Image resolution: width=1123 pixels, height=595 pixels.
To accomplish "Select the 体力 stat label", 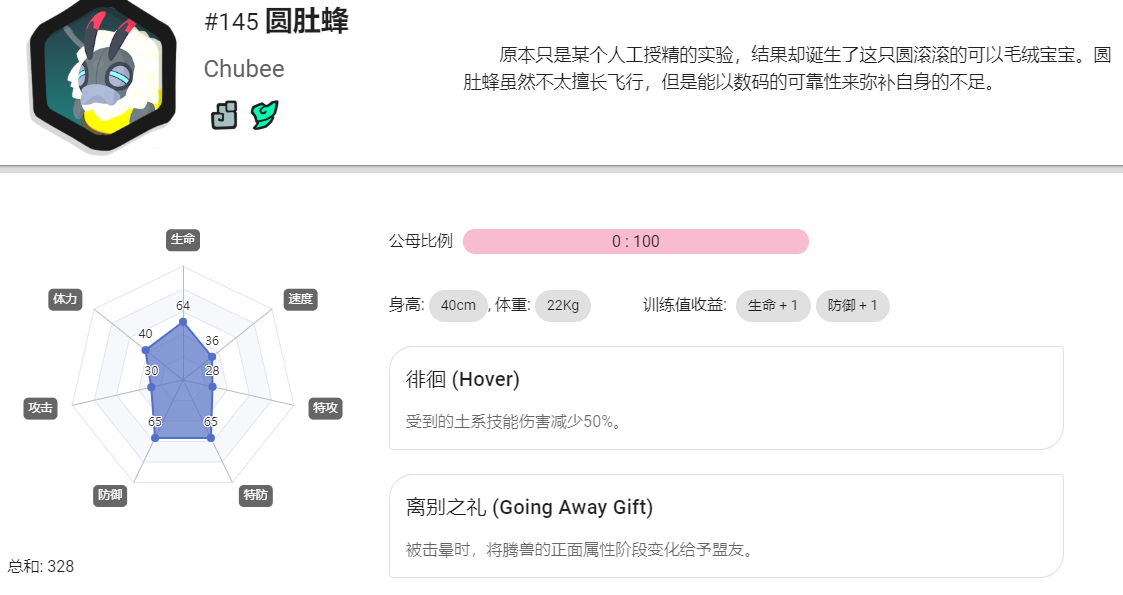I will pos(65,299).
